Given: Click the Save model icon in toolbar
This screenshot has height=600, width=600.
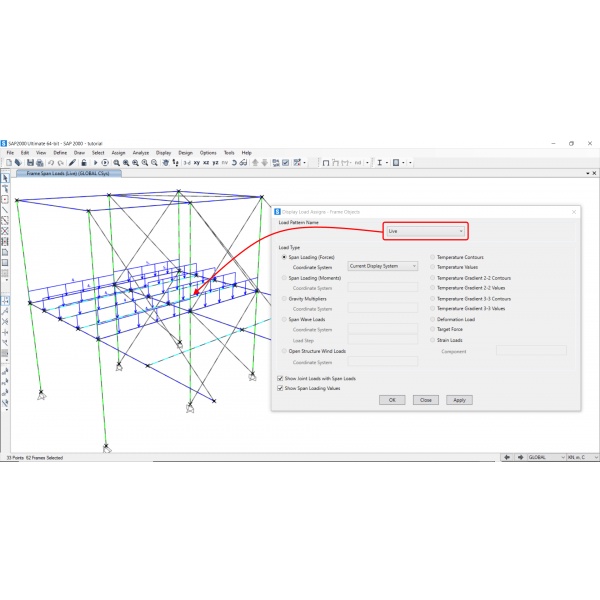Looking at the screenshot, I should pos(30,162).
